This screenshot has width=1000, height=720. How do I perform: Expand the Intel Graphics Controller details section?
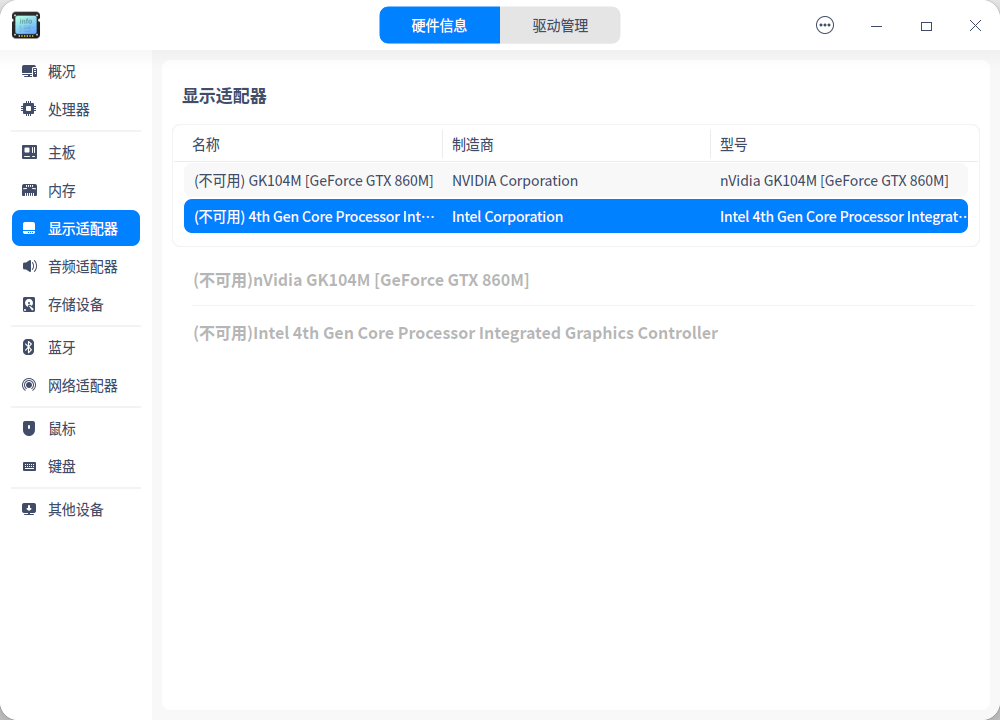[456, 333]
